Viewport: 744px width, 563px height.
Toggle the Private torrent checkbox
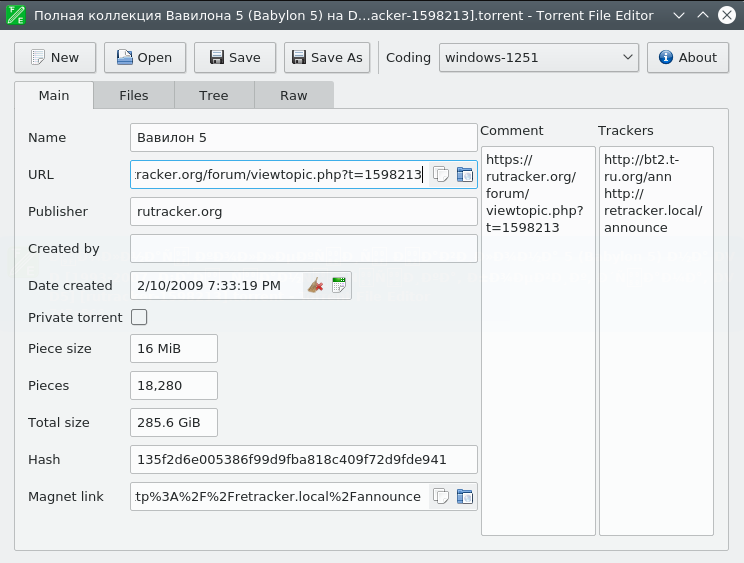tap(139, 317)
